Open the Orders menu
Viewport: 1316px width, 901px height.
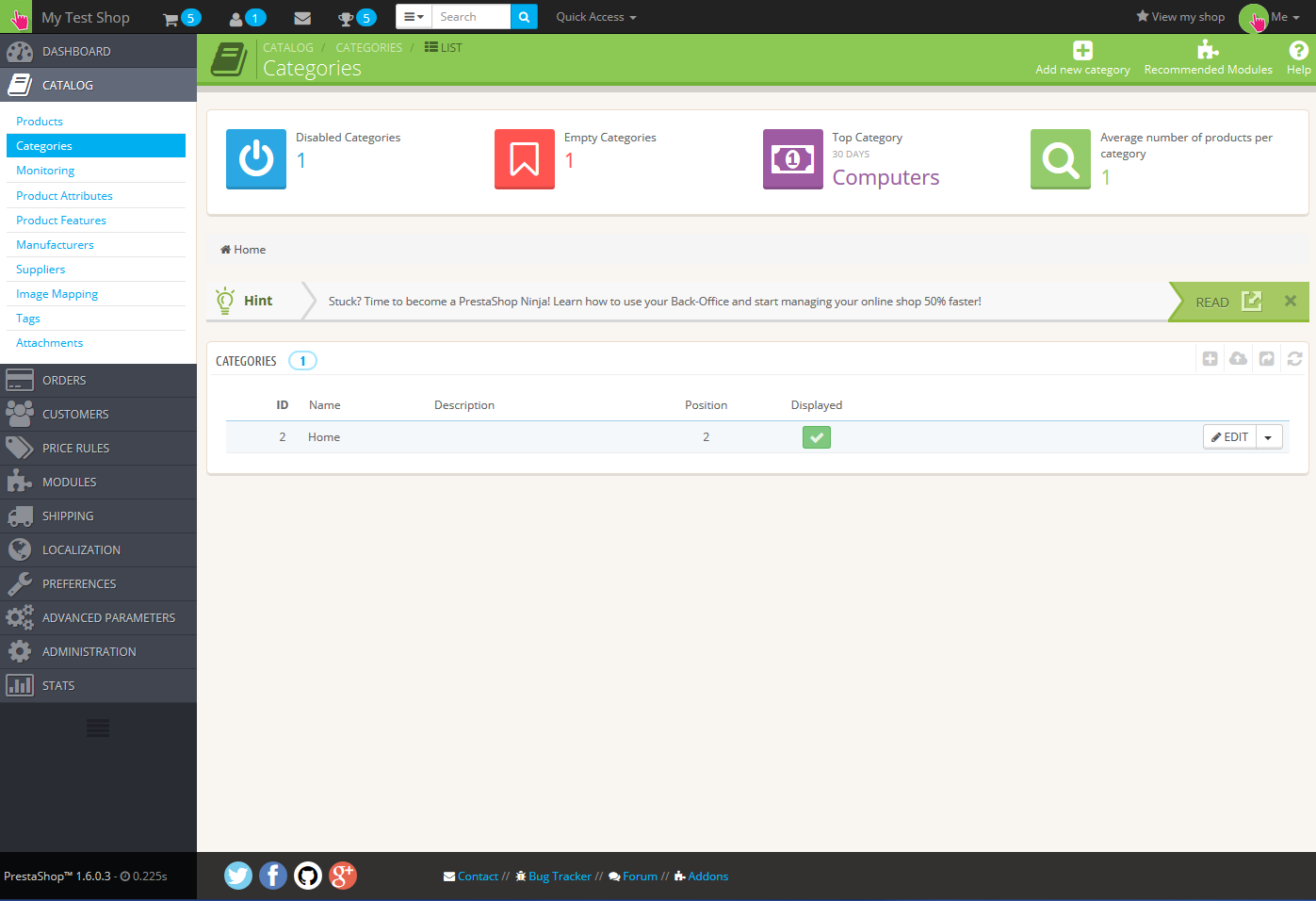pos(98,380)
